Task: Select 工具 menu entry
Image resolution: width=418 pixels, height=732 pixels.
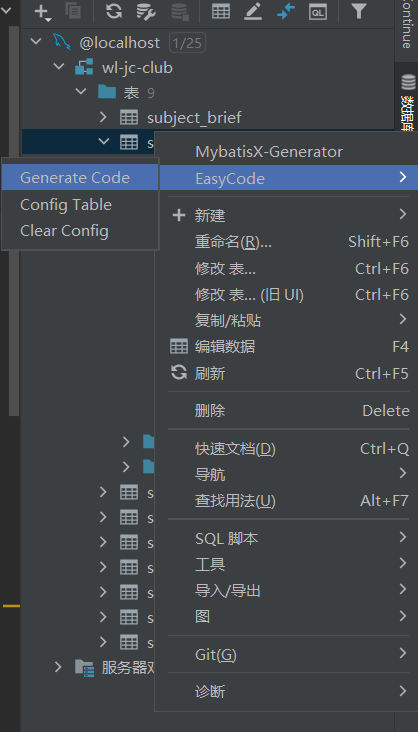Action: pos(288,565)
